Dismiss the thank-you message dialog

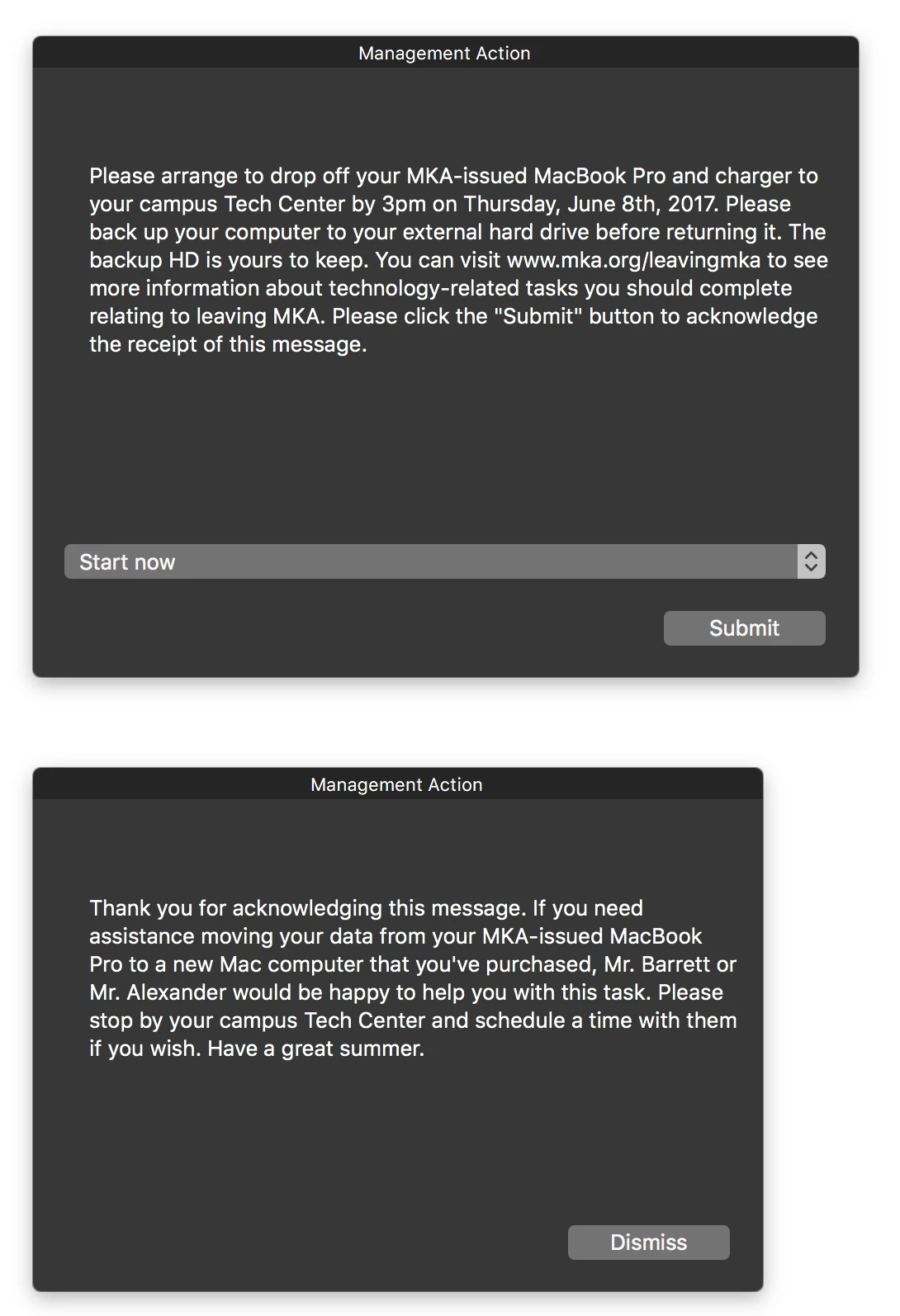point(648,1243)
